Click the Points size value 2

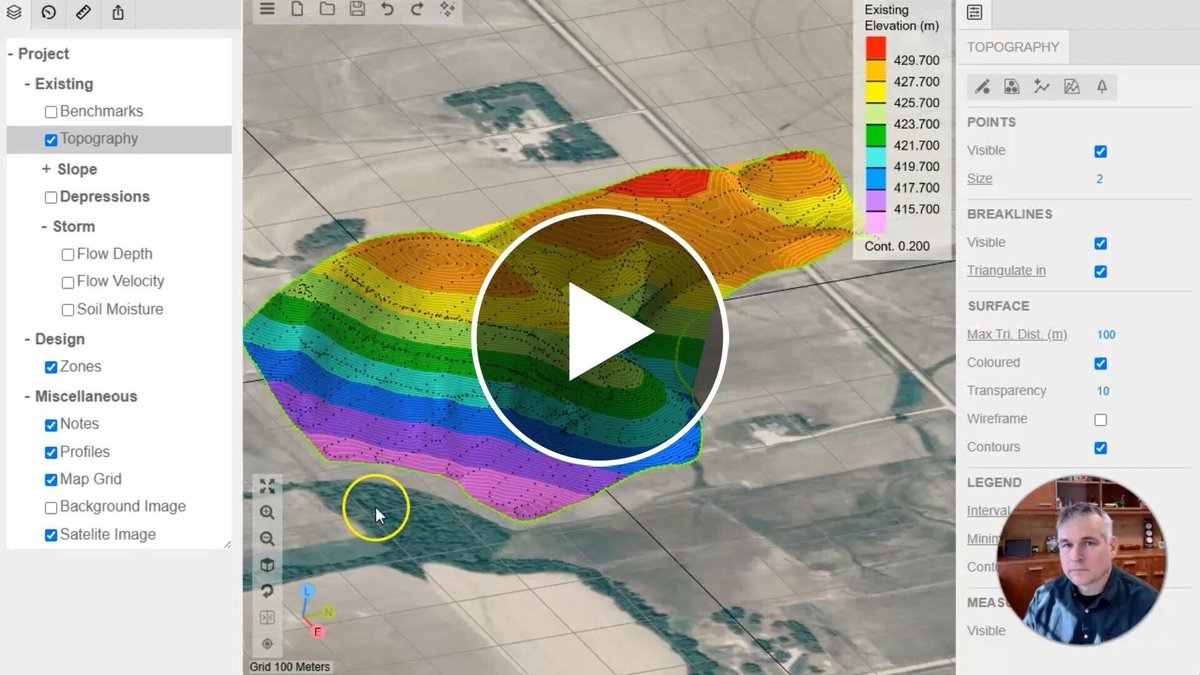(1100, 179)
